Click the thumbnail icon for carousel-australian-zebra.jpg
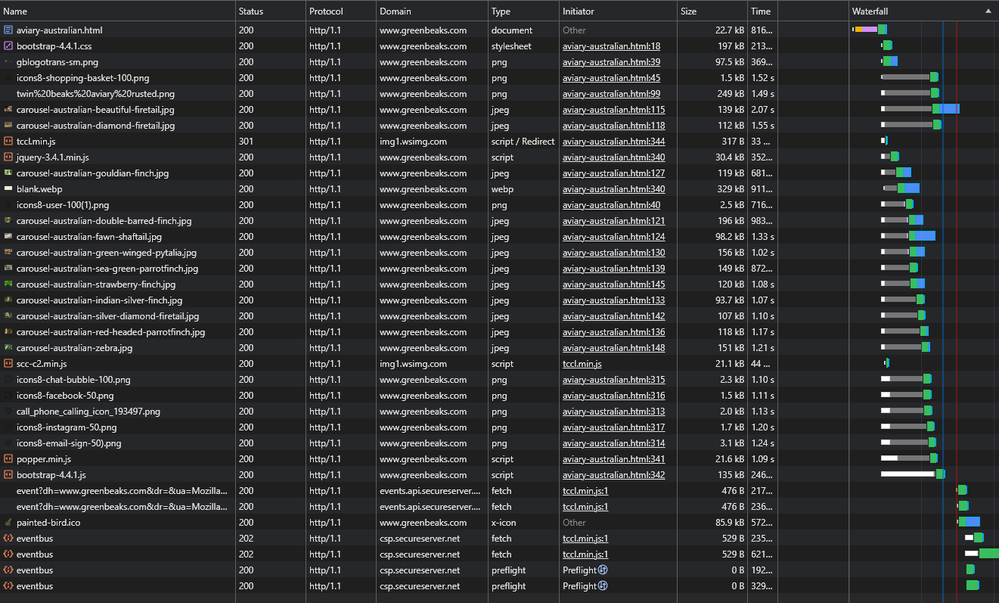The image size is (999, 603). [x=8, y=348]
